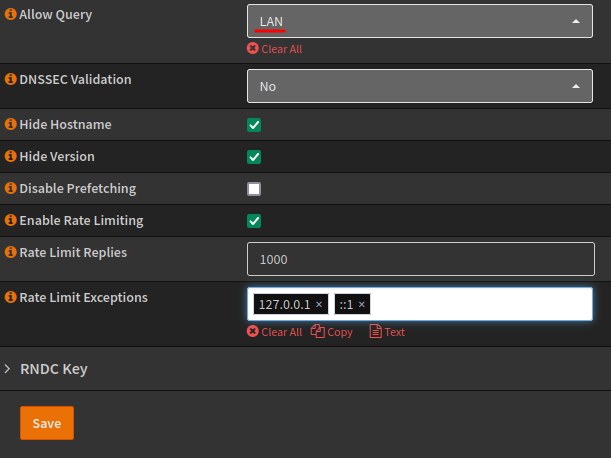Click the Copy clipboard icon

pos(318,331)
